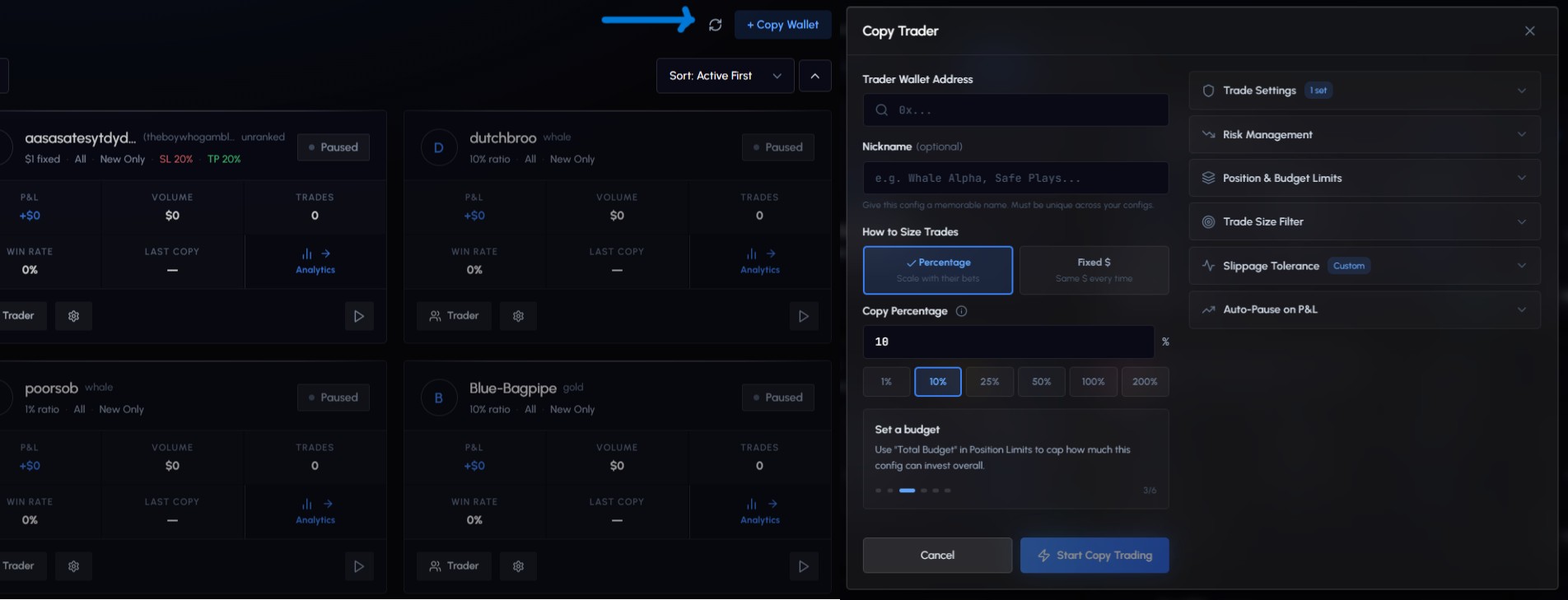Click the dutchbroo D avatar
Viewport: 1568px width, 600px height.
coord(439,148)
